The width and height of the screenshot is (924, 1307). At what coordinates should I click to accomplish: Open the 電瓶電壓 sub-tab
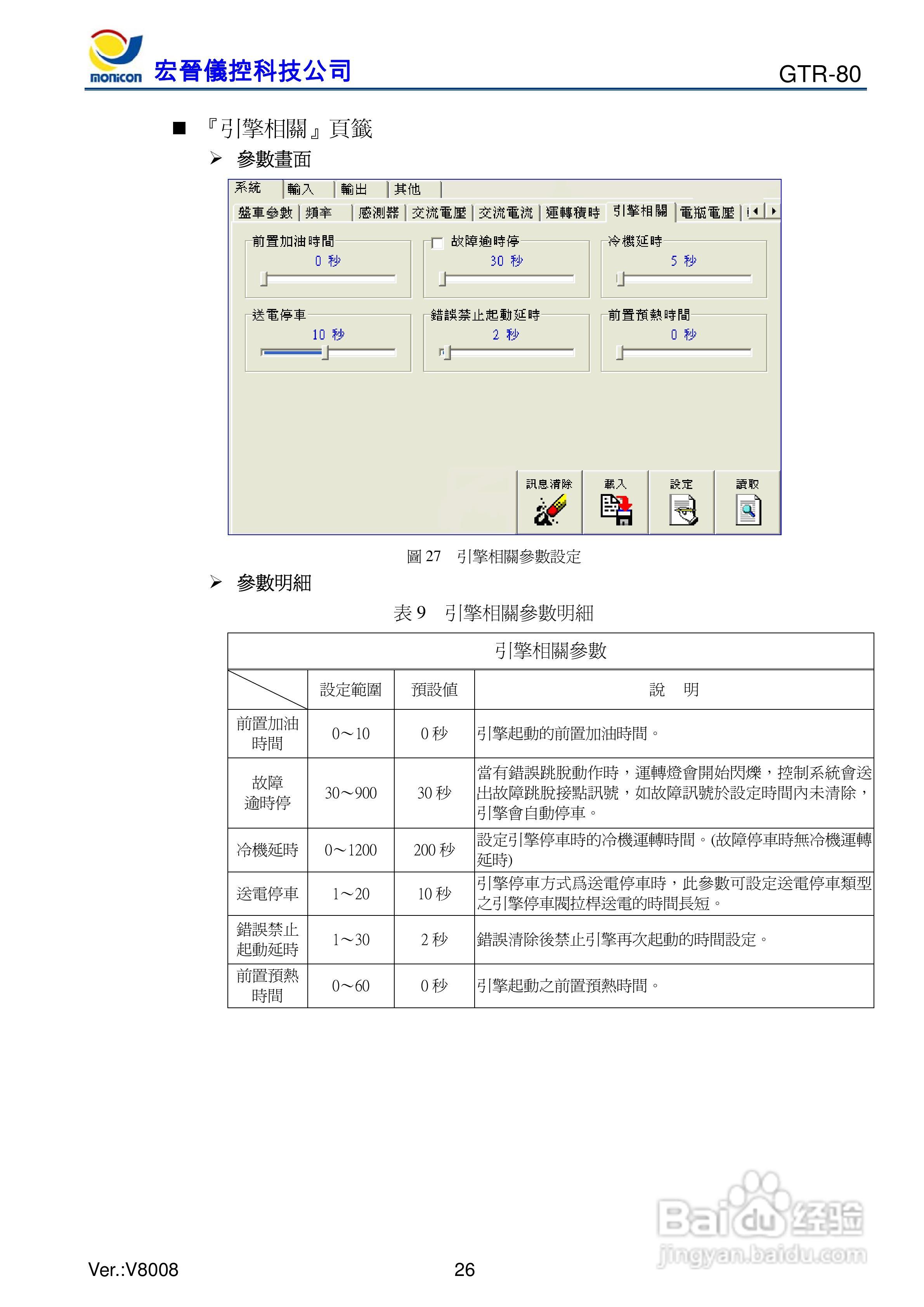[707, 213]
